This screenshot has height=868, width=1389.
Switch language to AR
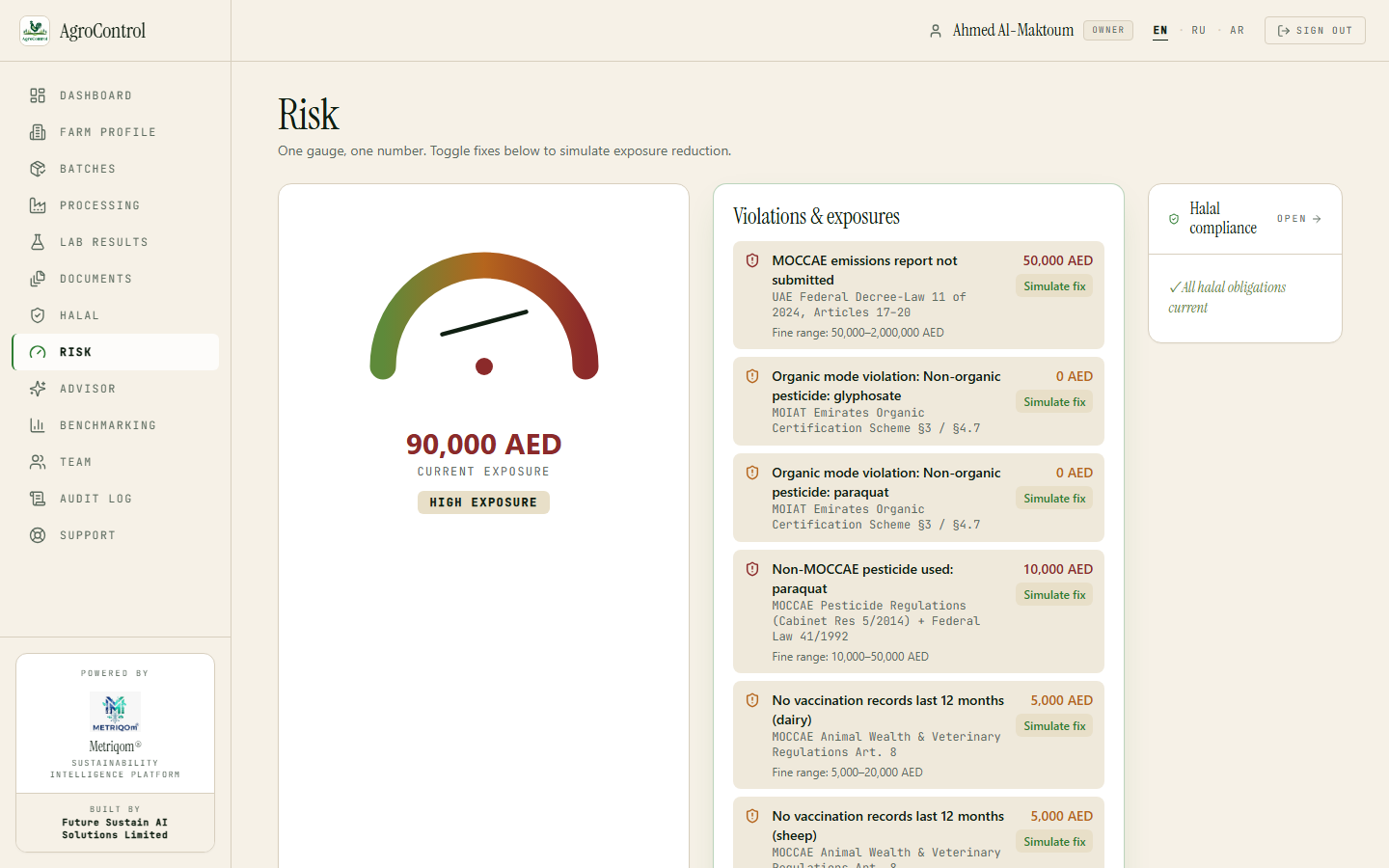click(x=1238, y=31)
